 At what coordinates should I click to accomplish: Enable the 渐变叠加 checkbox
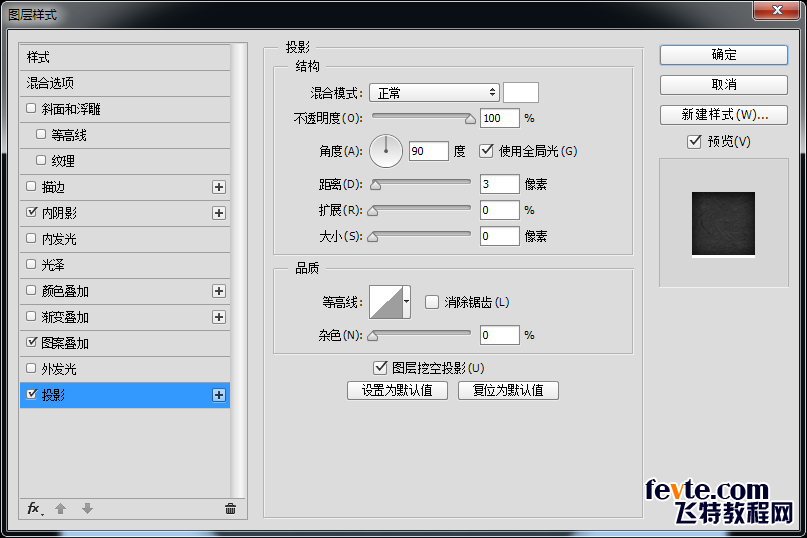(31, 316)
